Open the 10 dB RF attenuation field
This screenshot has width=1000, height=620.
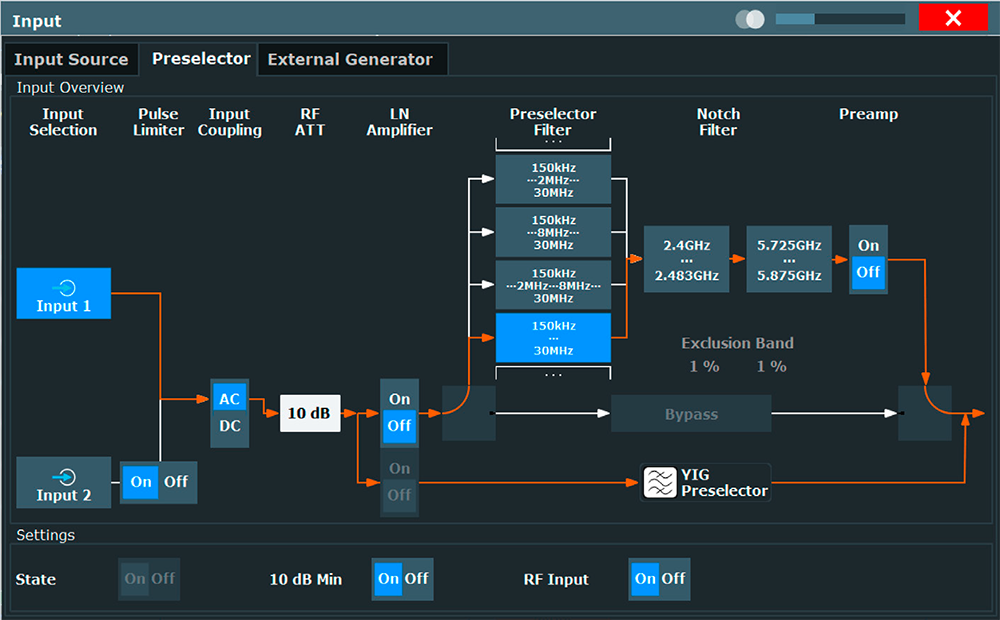pyautogui.click(x=310, y=413)
